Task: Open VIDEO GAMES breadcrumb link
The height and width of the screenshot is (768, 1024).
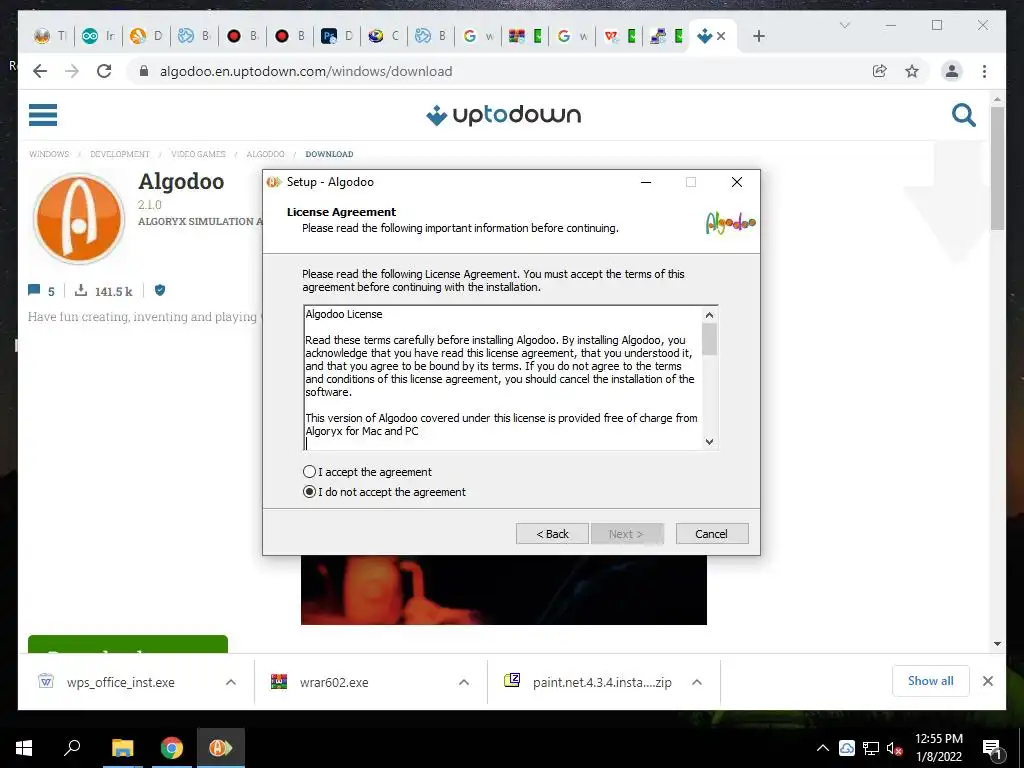Action: (x=198, y=154)
